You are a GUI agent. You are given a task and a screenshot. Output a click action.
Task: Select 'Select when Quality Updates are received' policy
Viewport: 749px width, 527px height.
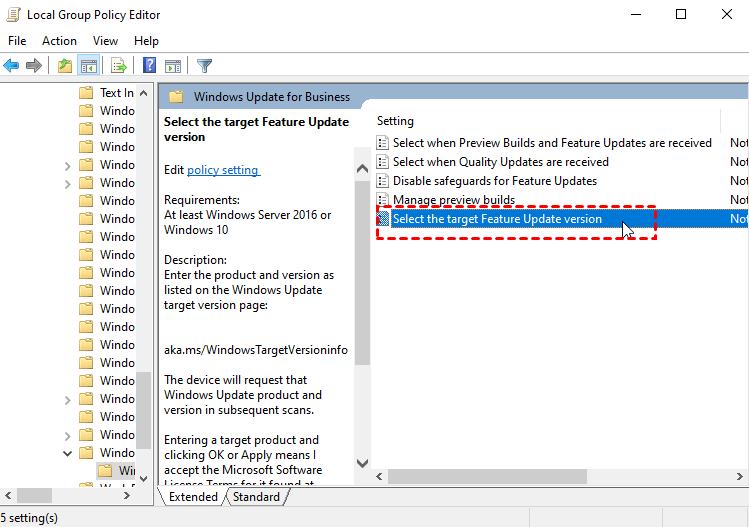click(501, 161)
